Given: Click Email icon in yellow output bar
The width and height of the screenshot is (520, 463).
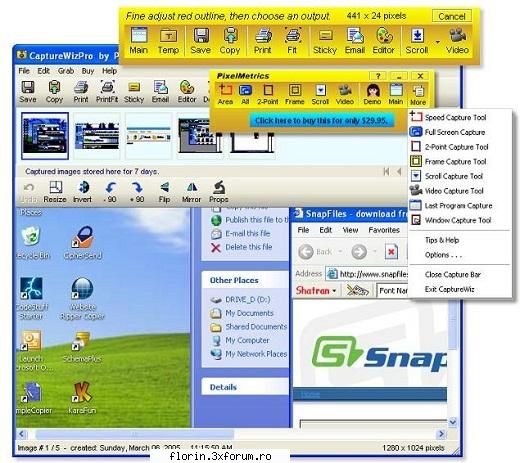Looking at the screenshot, I should (x=355, y=41).
